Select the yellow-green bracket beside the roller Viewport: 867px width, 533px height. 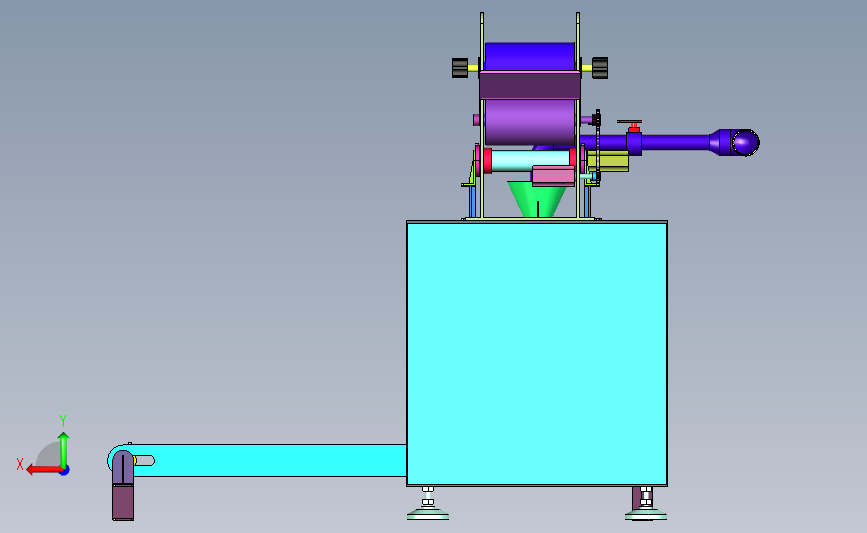tap(608, 161)
